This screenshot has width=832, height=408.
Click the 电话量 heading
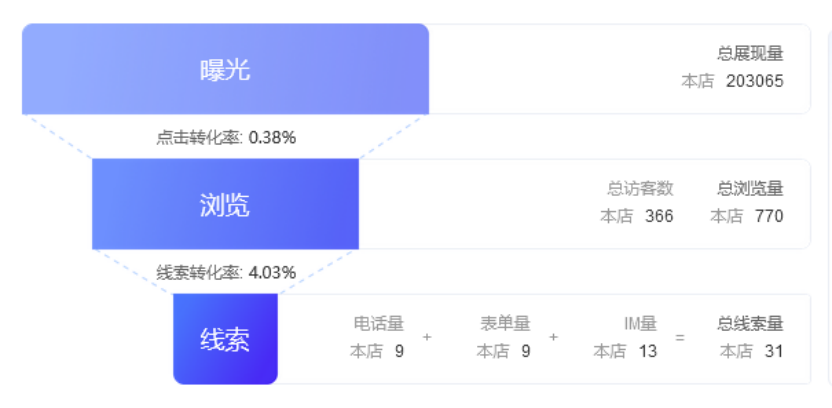point(379,323)
